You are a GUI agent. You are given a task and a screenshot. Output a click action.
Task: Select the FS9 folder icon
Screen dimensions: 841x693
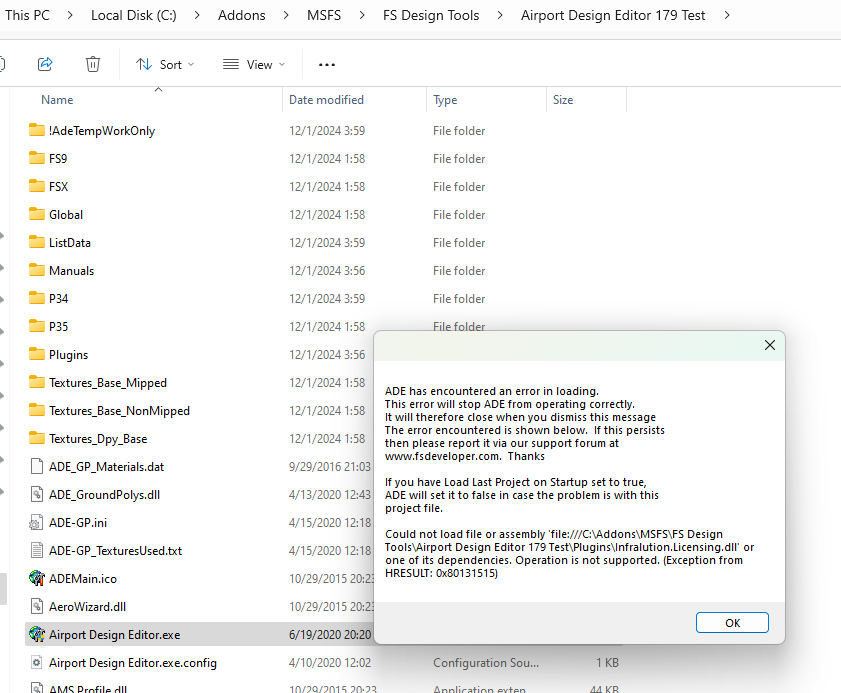36,158
